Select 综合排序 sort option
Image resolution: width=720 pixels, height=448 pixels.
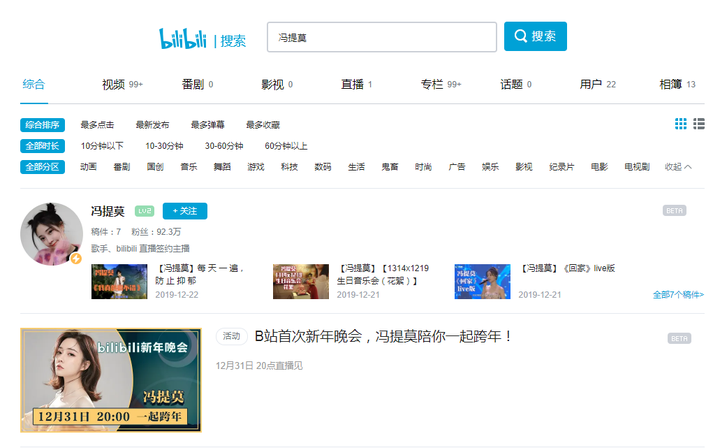coord(42,125)
